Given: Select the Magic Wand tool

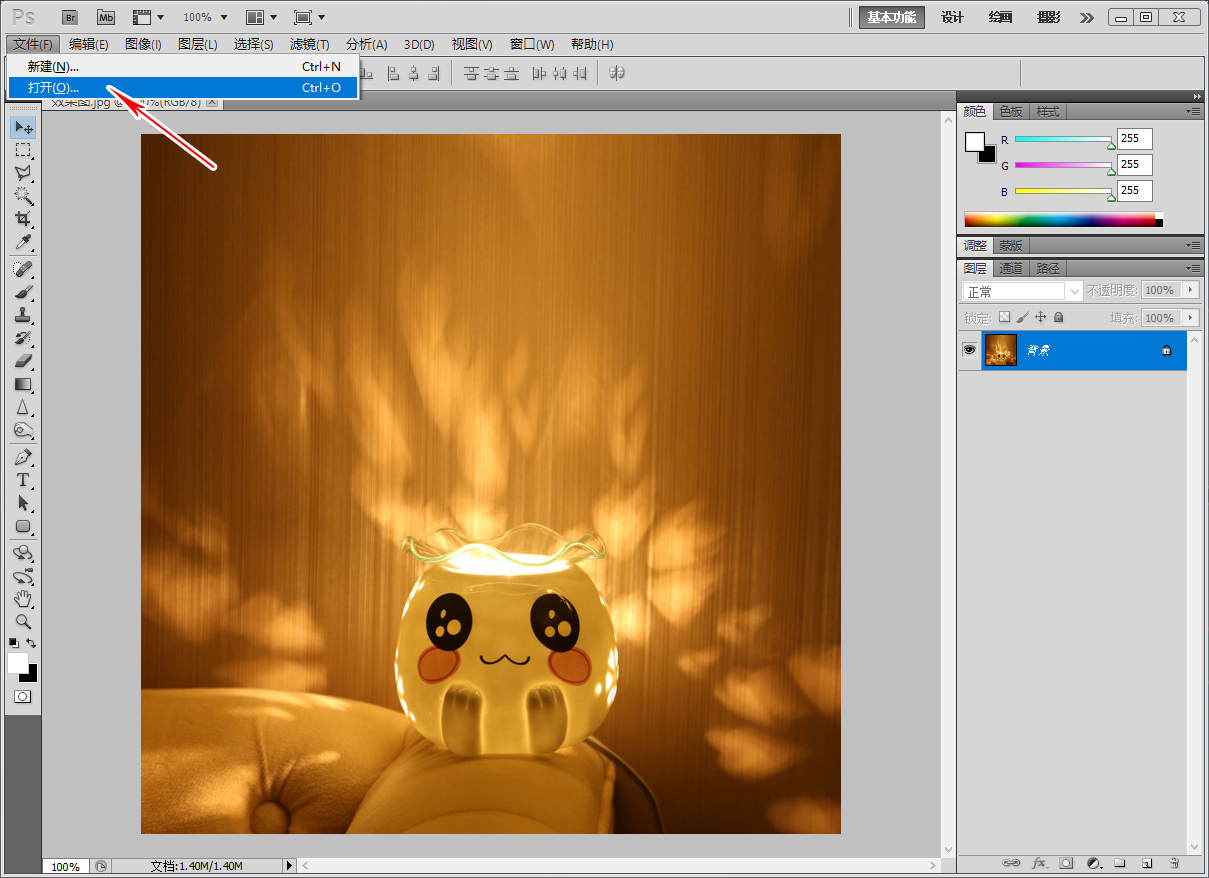Looking at the screenshot, I should (24, 196).
